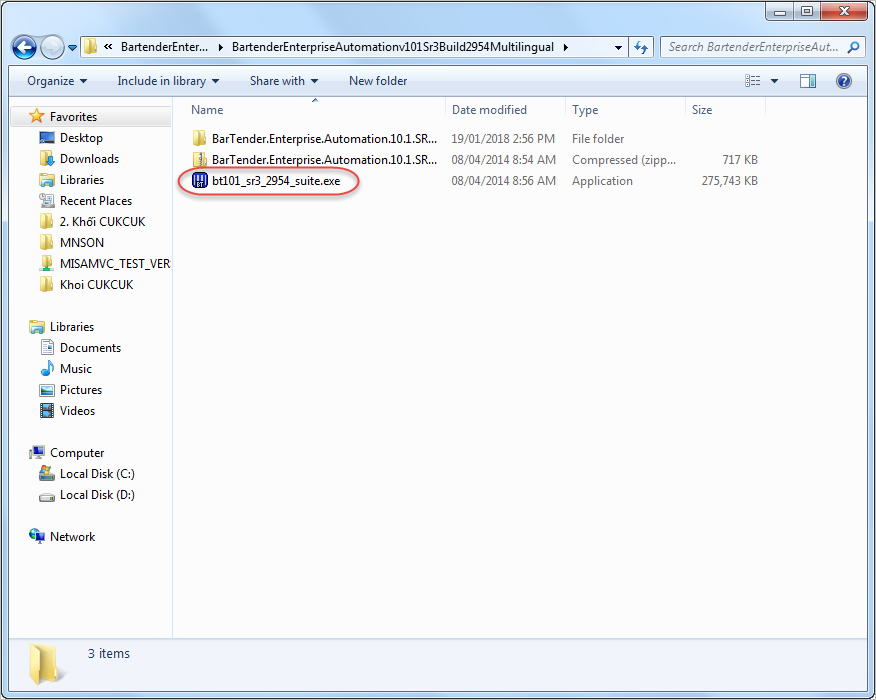Maximize the Explorer window
876x700 pixels.
(807, 11)
